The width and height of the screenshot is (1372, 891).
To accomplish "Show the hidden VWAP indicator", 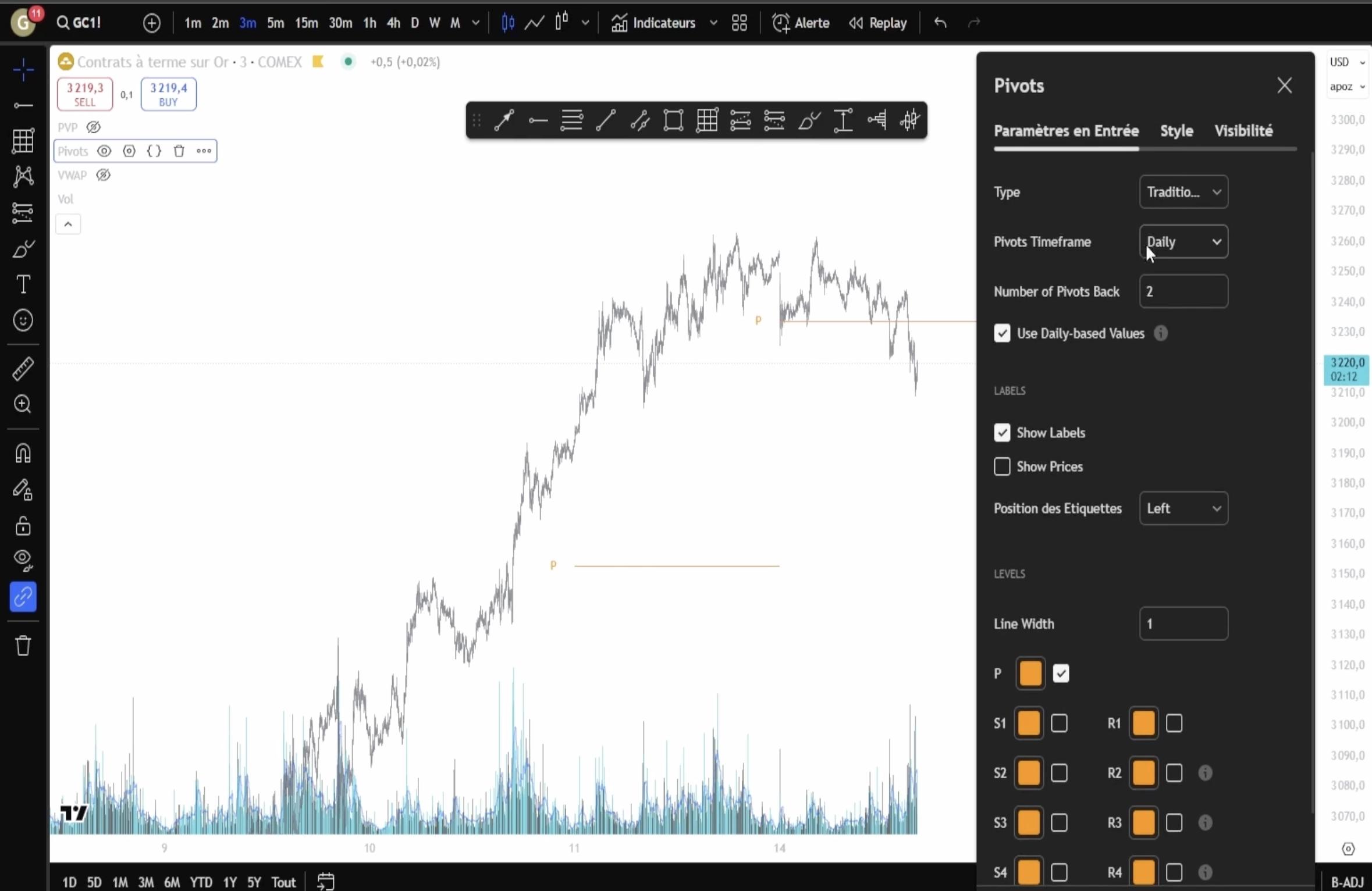I will click(x=104, y=175).
